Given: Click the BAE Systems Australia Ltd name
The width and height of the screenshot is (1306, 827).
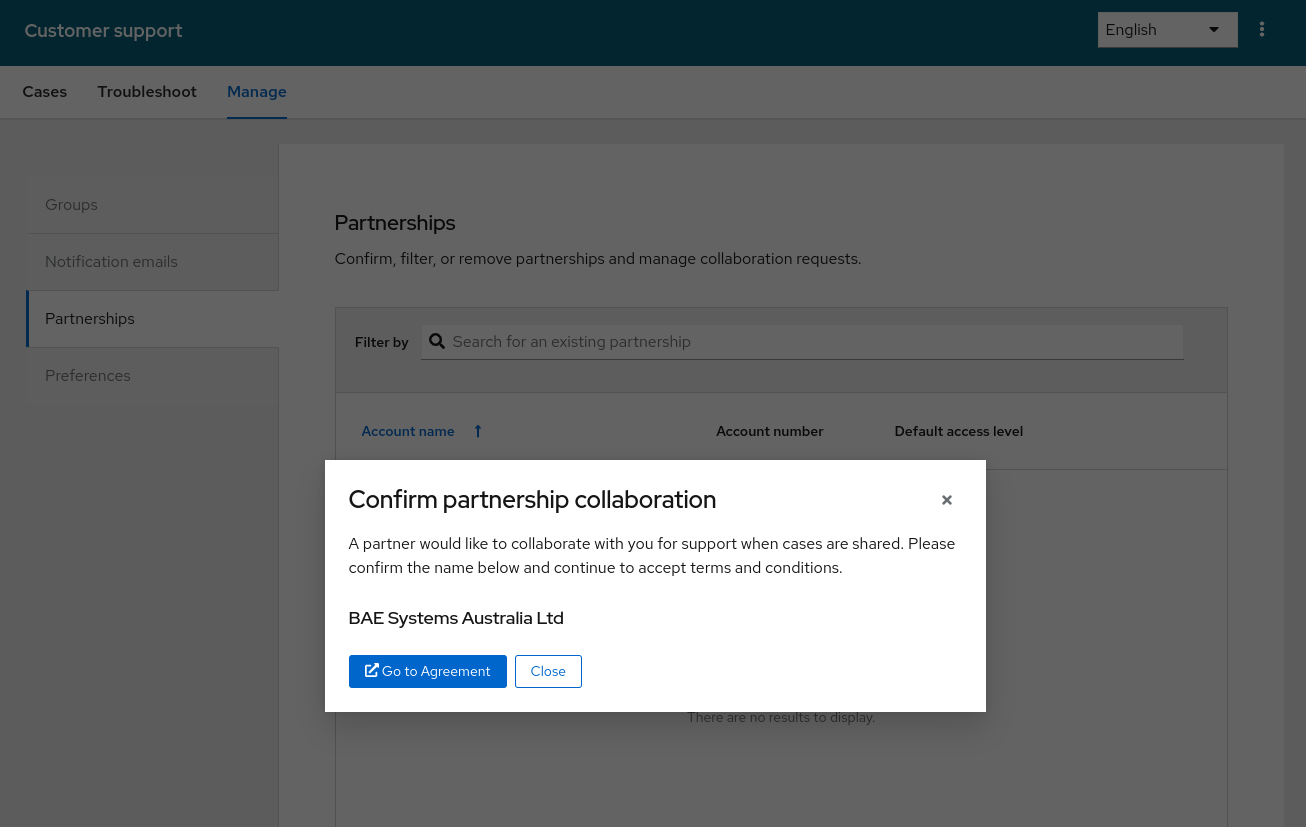Looking at the screenshot, I should click(x=456, y=618).
